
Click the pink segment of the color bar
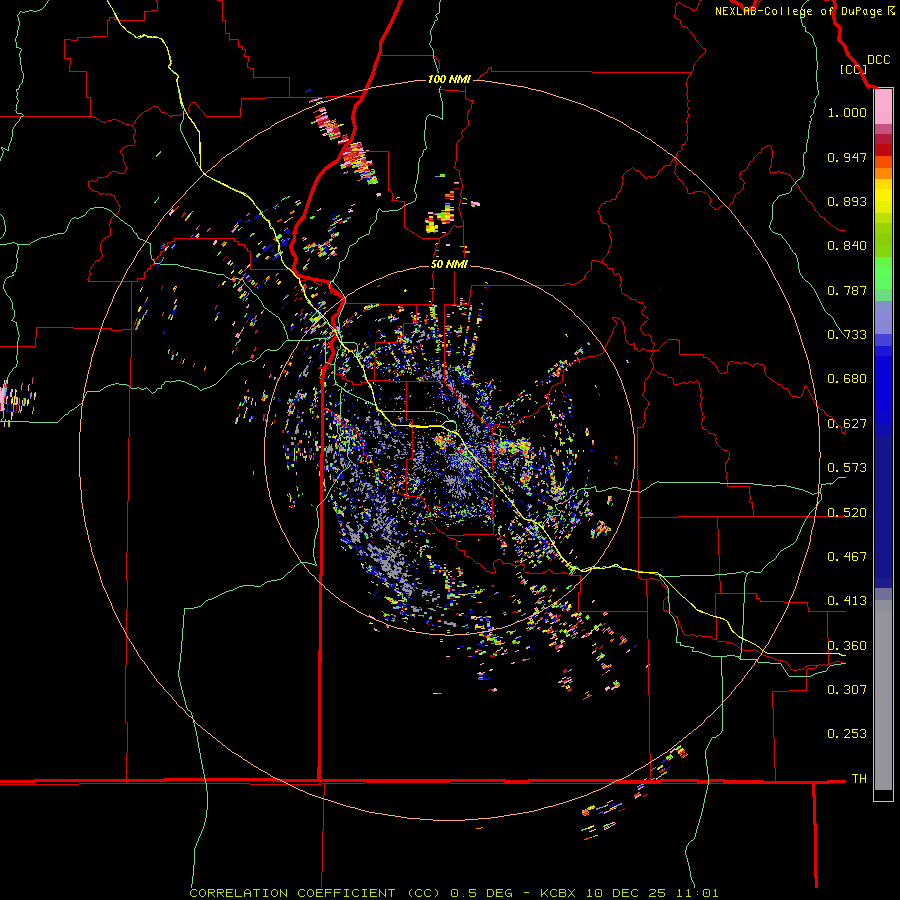point(883,107)
